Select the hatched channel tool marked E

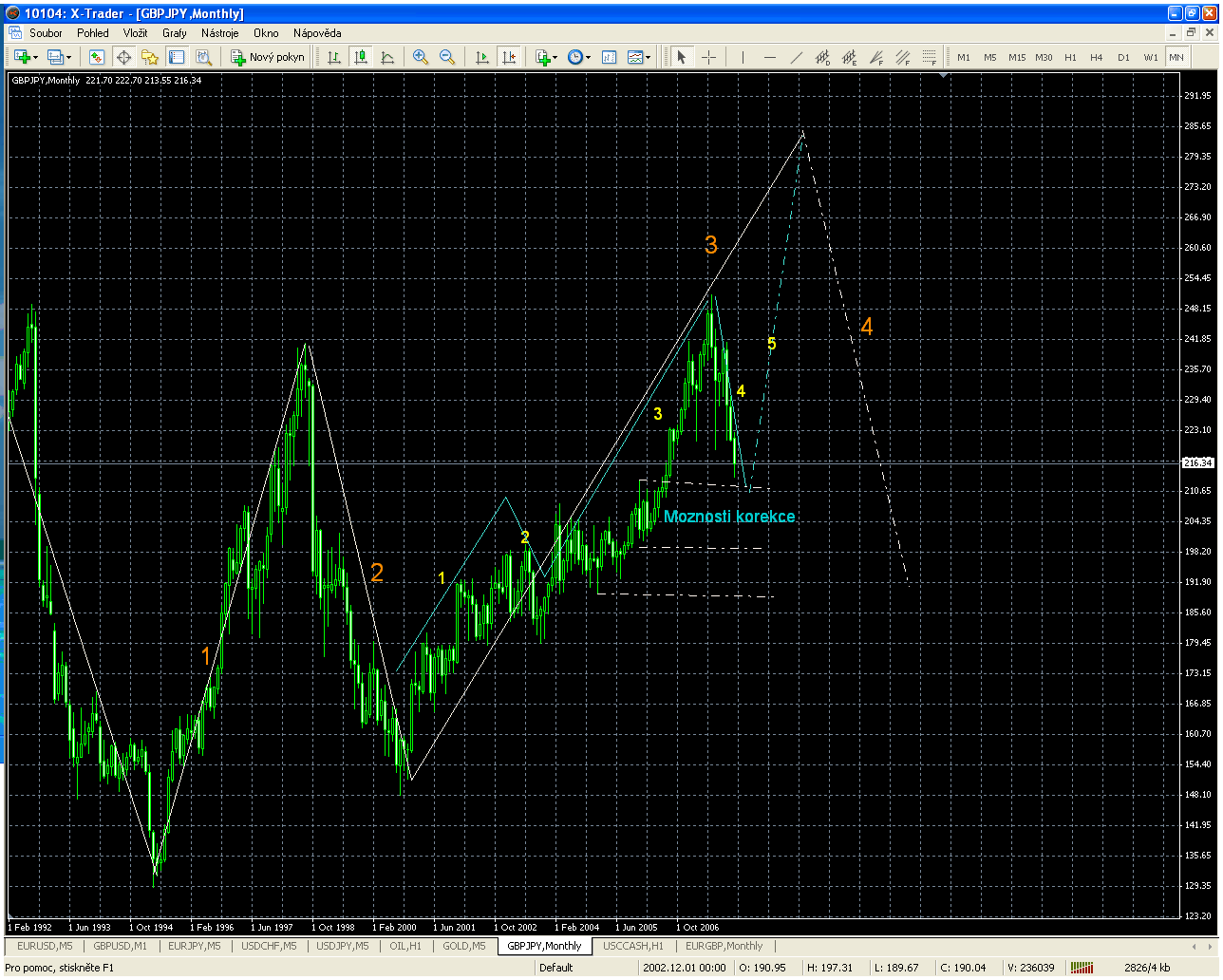click(849, 57)
